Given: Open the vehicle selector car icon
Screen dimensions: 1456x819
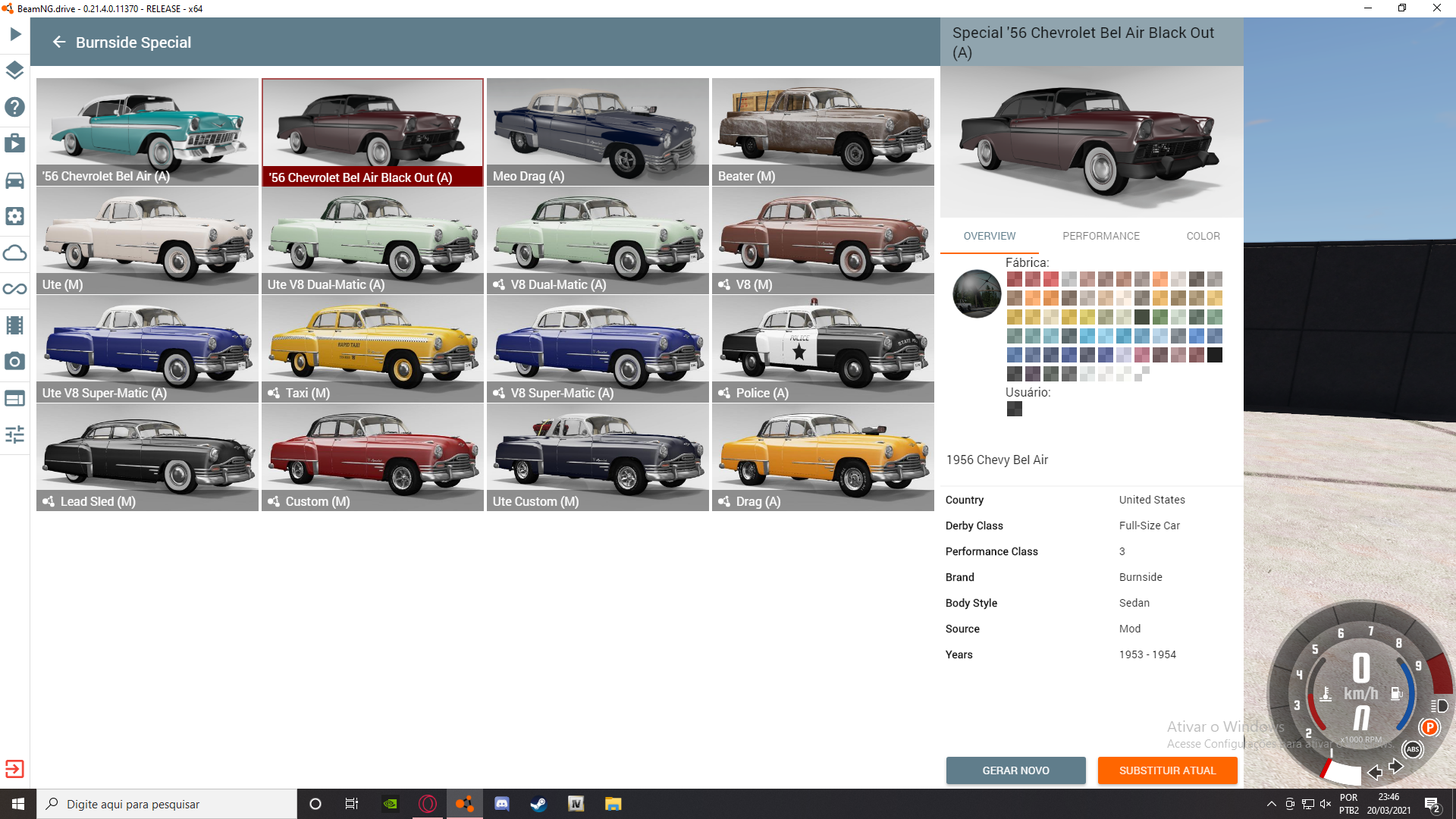Looking at the screenshot, I should 15,180.
